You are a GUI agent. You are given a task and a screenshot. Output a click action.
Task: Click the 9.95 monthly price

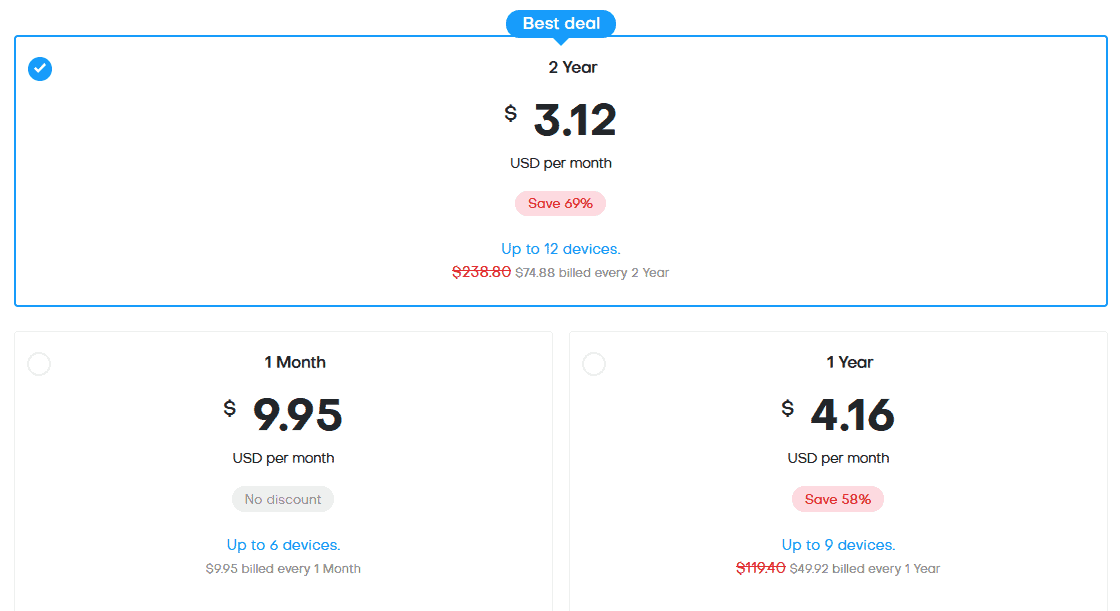(297, 416)
